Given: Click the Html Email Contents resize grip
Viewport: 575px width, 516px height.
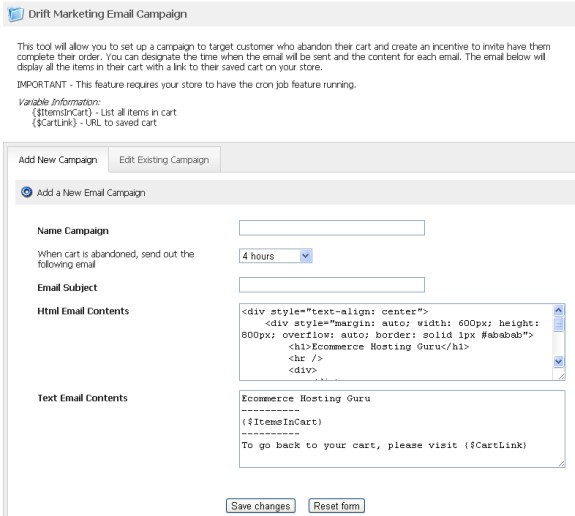Looking at the screenshot, I should (x=561, y=377).
